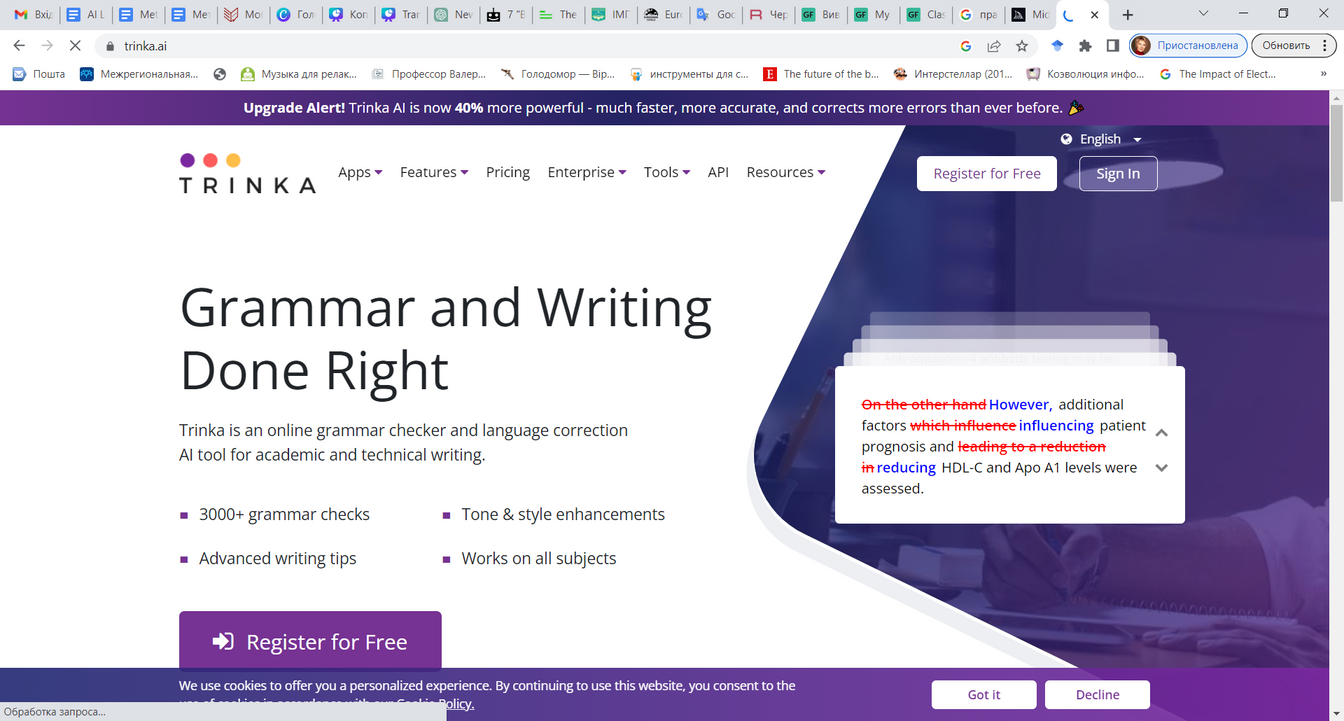The image size is (1344, 721).
Task: Open the инструменты для с bookmark
Action: pyautogui.click(x=689, y=74)
